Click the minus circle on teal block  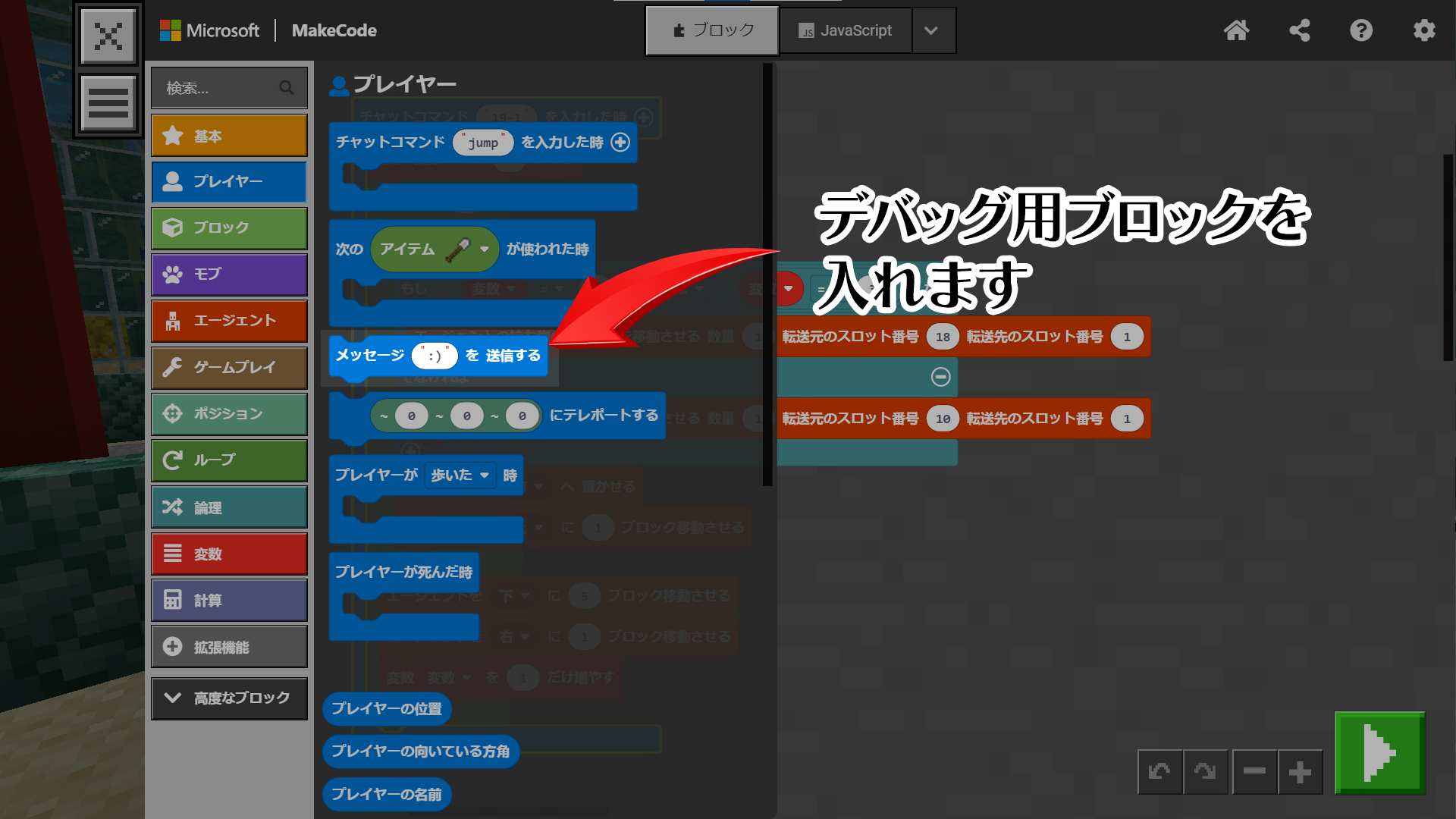tap(940, 377)
